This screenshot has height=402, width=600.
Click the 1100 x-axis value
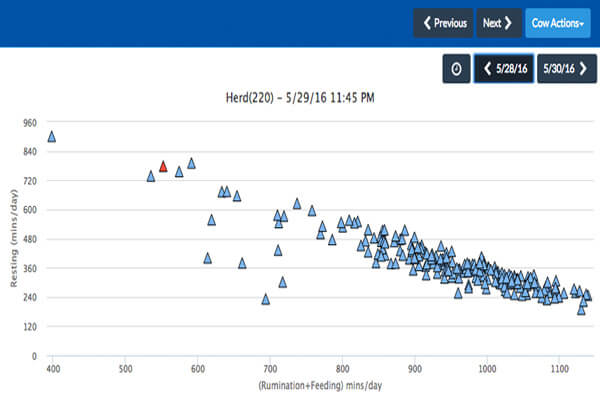(559, 369)
